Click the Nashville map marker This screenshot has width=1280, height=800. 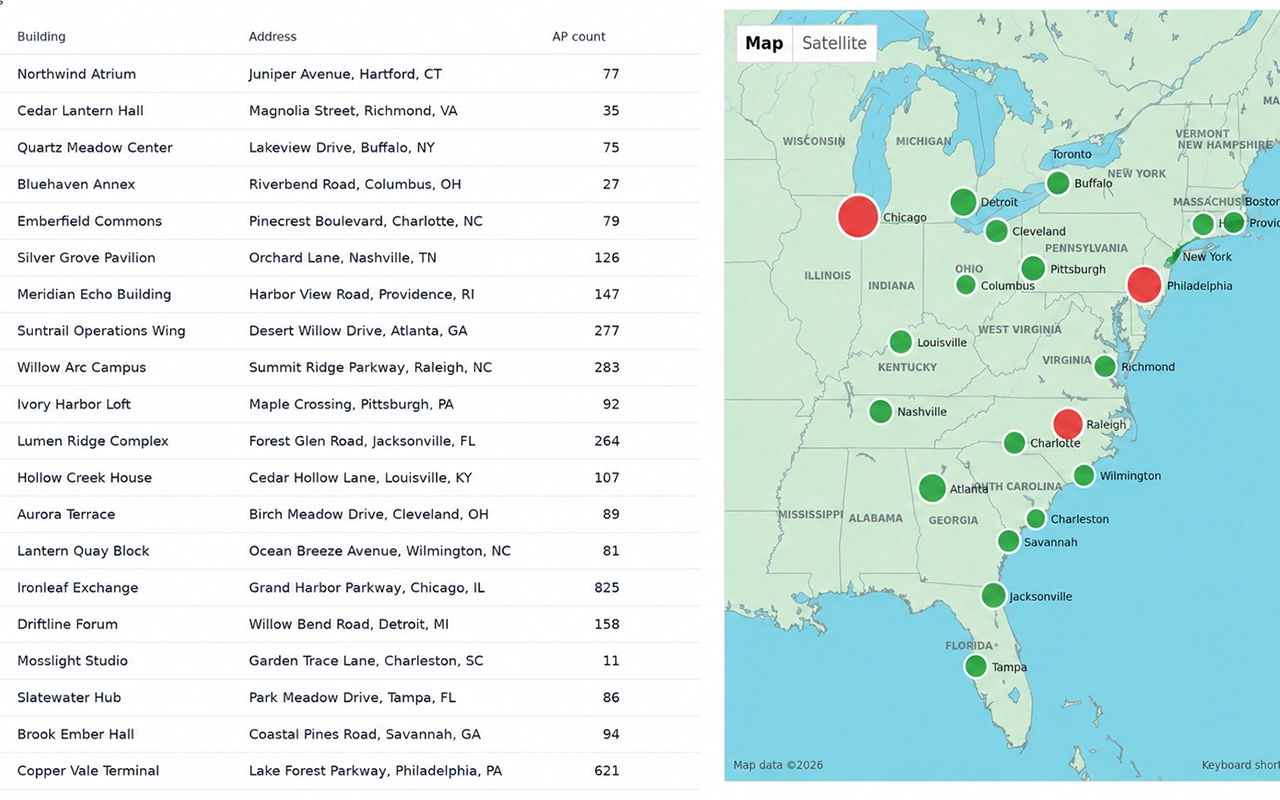tap(880, 411)
